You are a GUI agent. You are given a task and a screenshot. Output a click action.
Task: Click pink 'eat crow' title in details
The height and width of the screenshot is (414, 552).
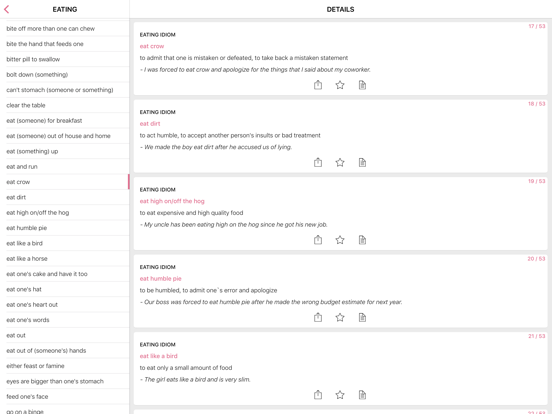click(x=152, y=46)
